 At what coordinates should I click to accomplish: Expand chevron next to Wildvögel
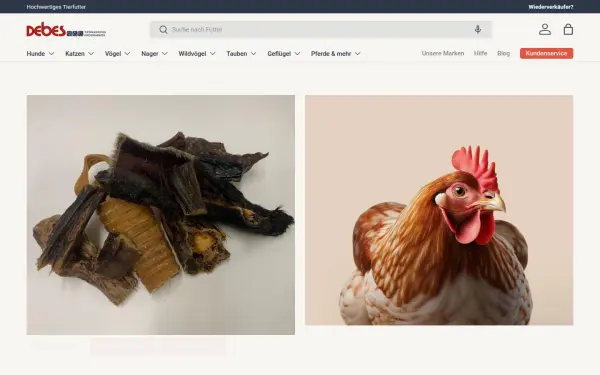(x=212, y=54)
